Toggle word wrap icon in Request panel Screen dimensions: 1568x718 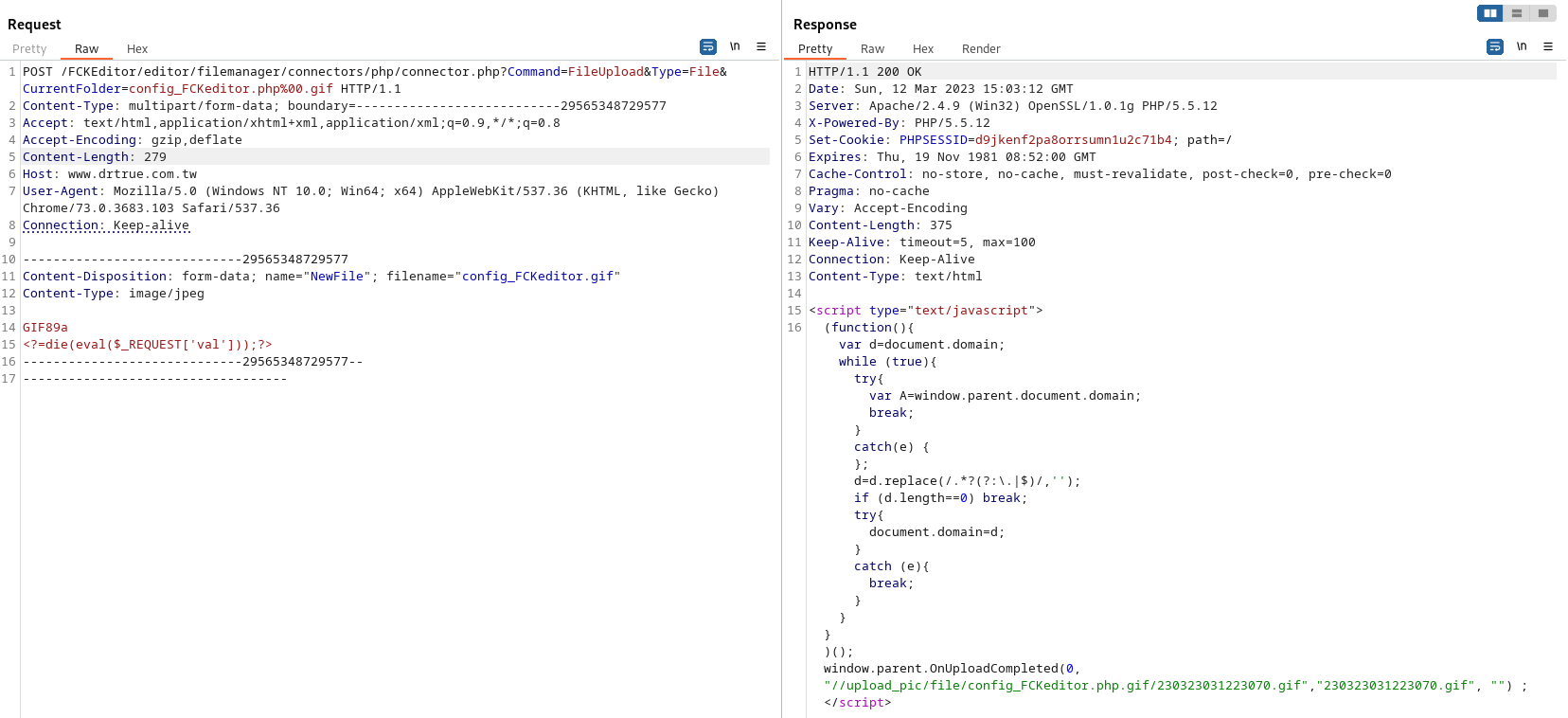[x=708, y=46]
